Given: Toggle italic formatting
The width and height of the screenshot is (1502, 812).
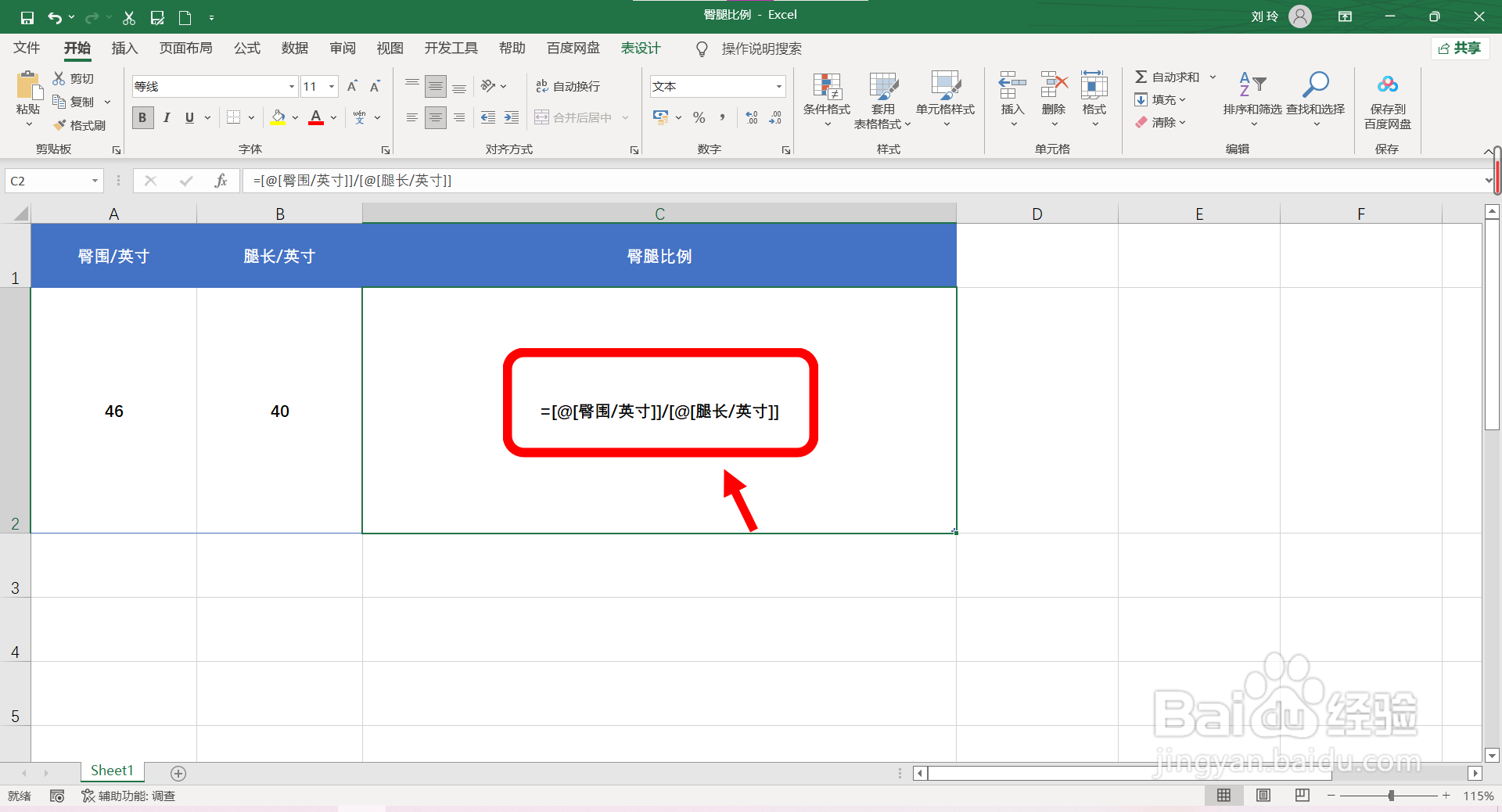Looking at the screenshot, I should [x=166, y=117].
